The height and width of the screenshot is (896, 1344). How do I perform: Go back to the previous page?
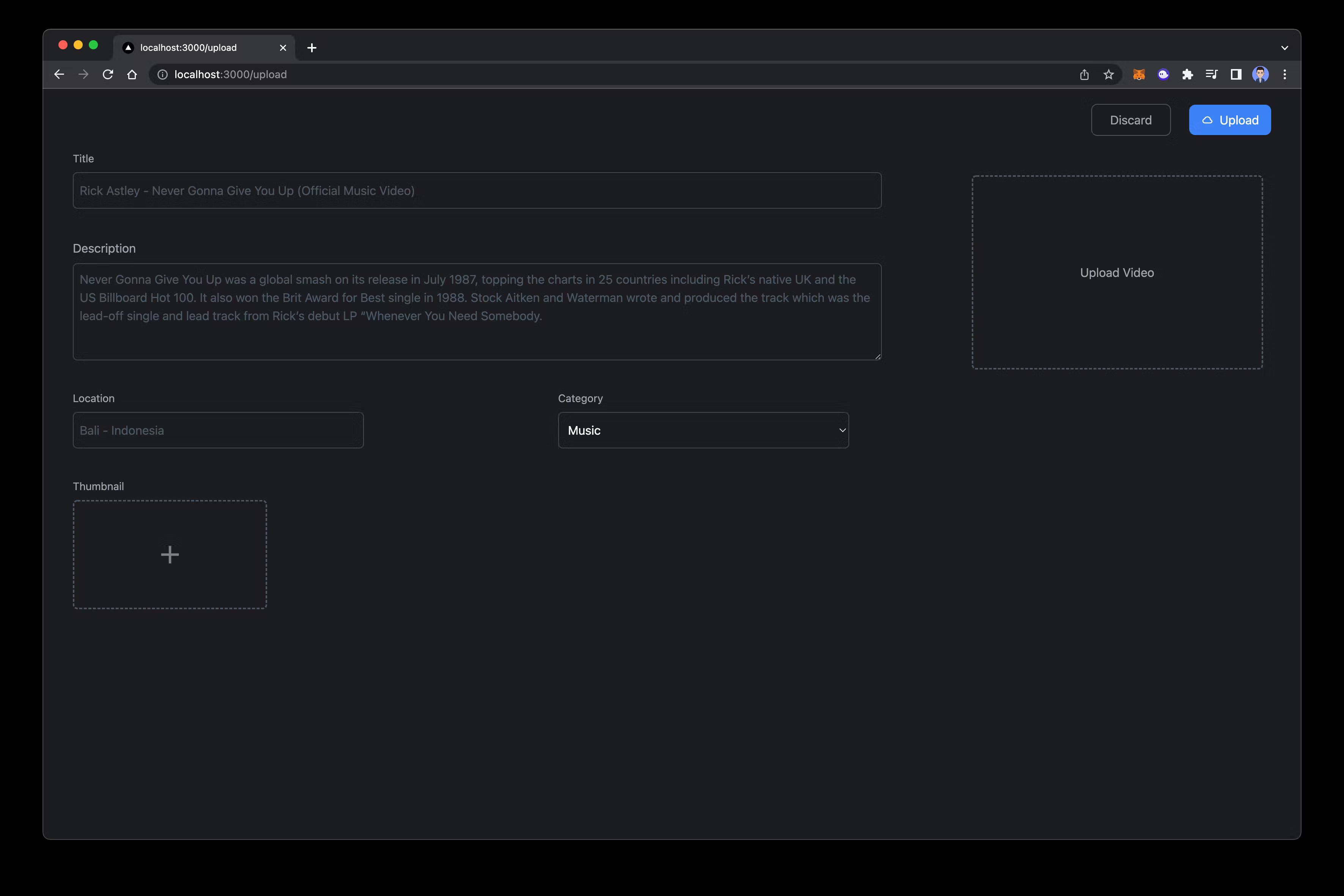[59, 74]
